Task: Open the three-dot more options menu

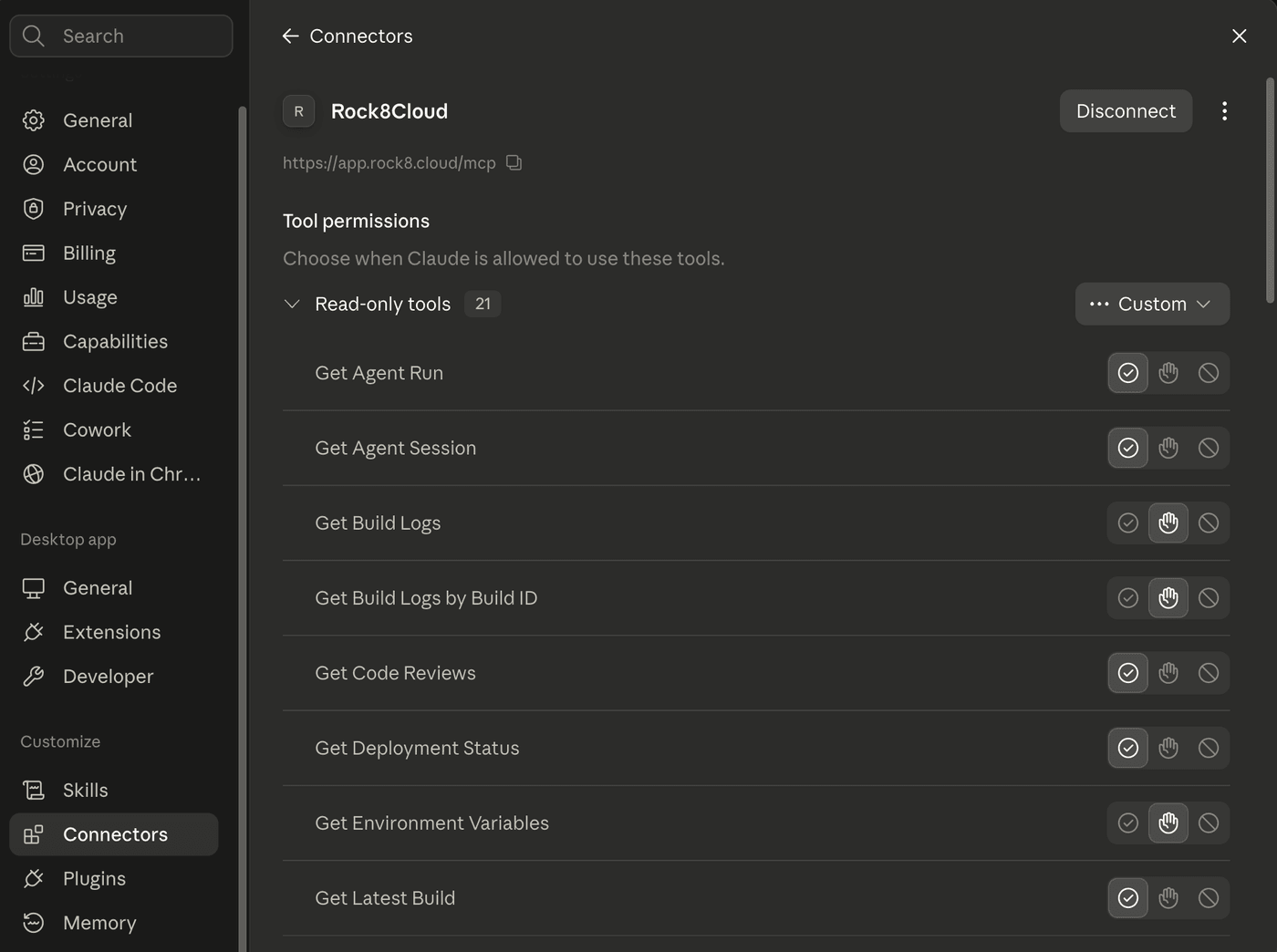Action: pos(1224,110)
